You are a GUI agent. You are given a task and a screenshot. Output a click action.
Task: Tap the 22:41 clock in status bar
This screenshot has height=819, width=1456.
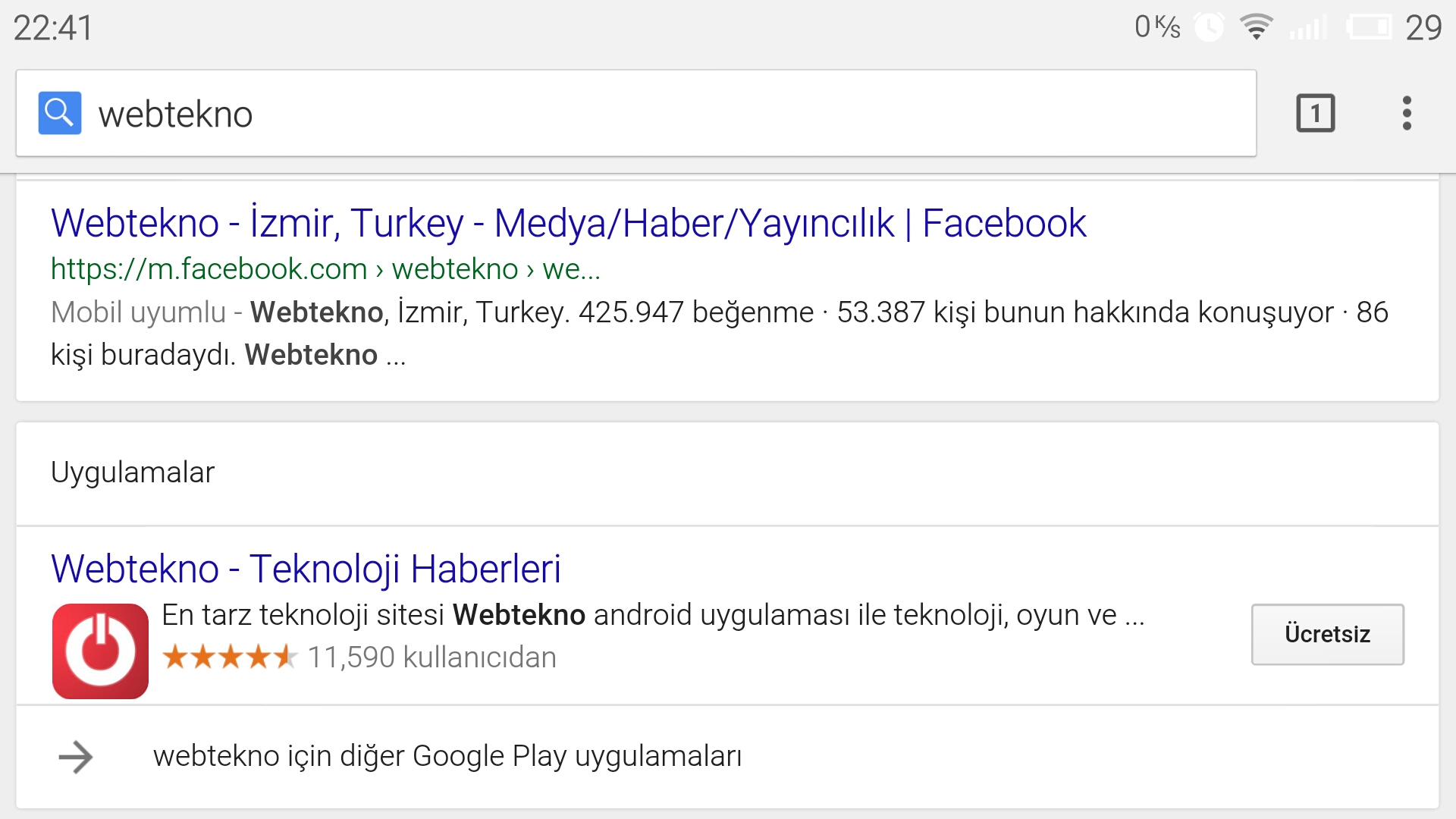point(53,28)
